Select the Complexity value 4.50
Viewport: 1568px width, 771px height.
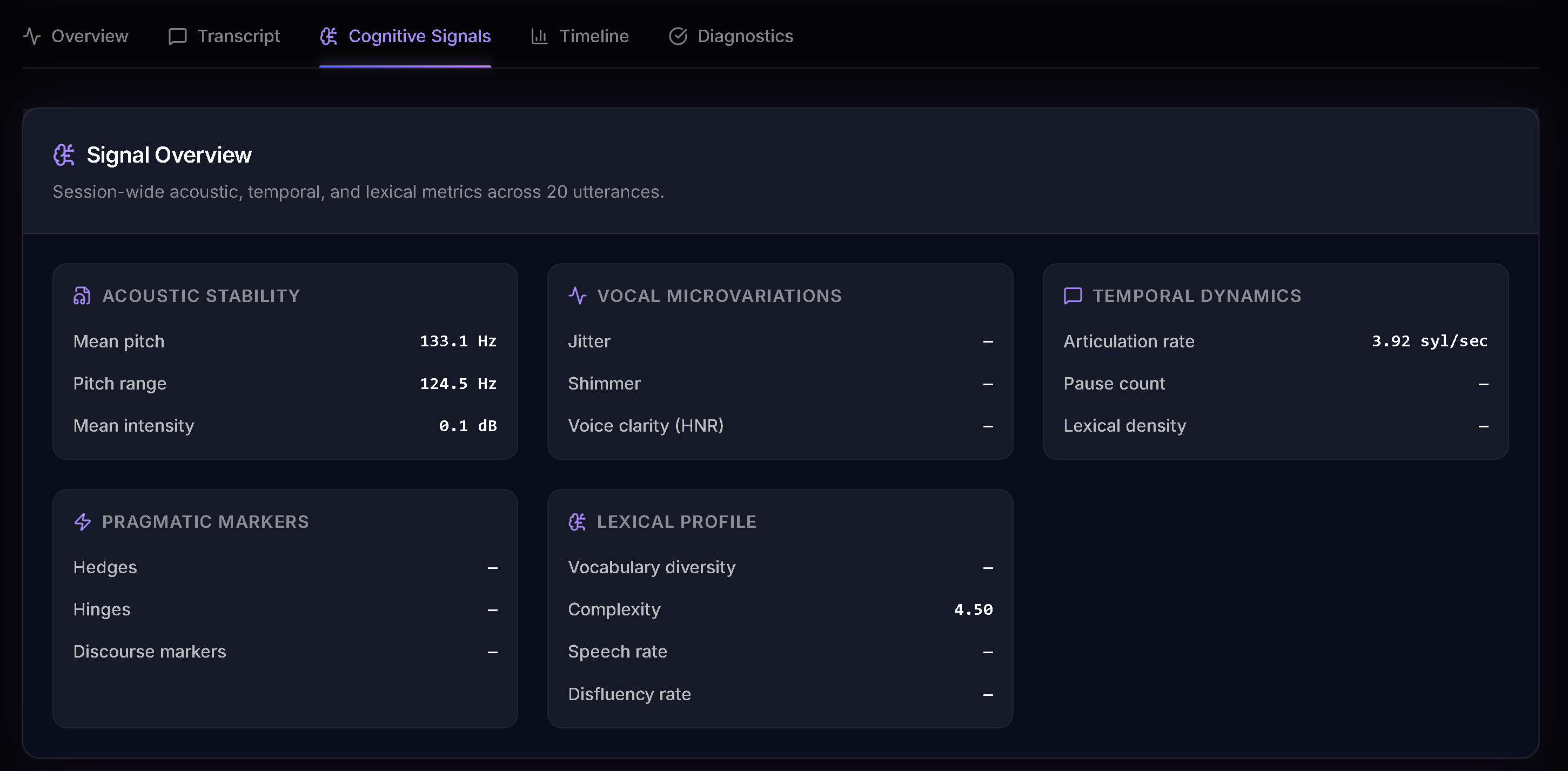(973, 609)
